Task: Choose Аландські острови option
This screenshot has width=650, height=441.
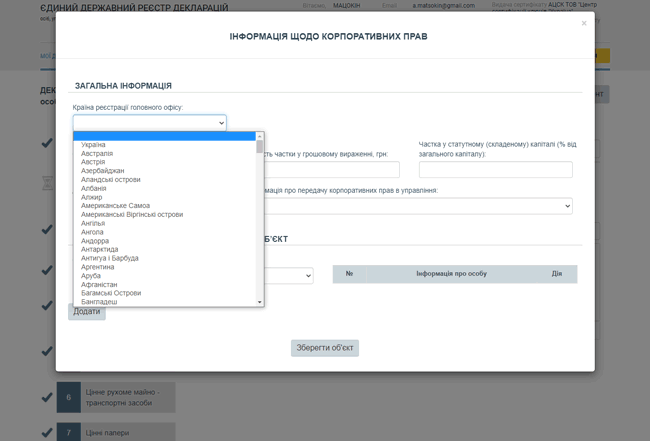Action: coord(110,180)
